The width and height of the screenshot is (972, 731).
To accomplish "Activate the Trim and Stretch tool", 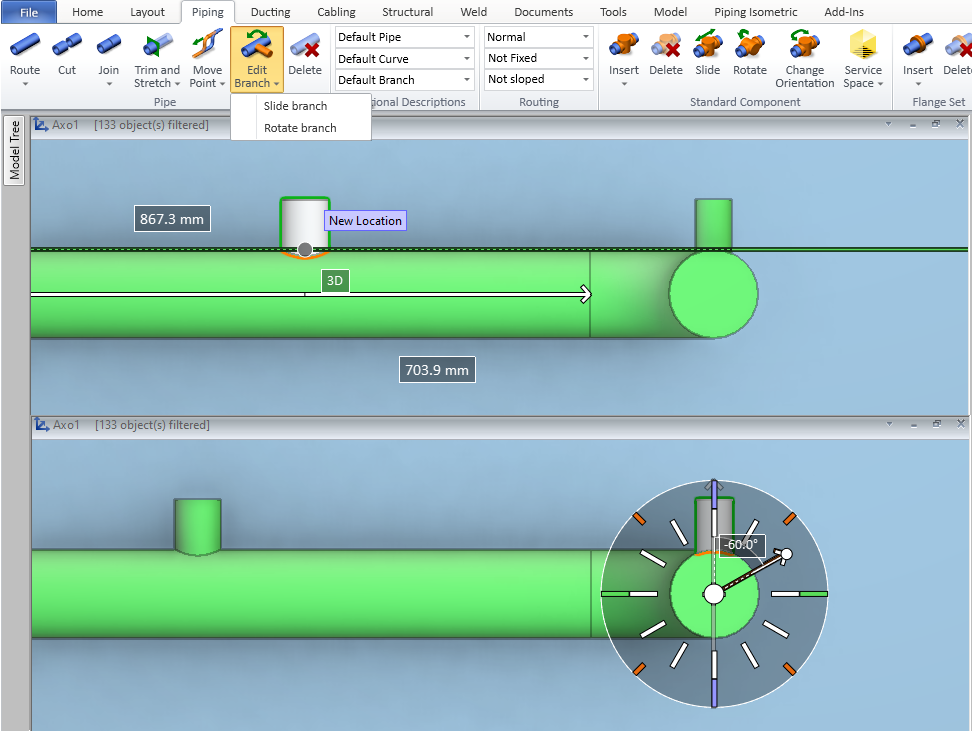I will coord(157,58).
